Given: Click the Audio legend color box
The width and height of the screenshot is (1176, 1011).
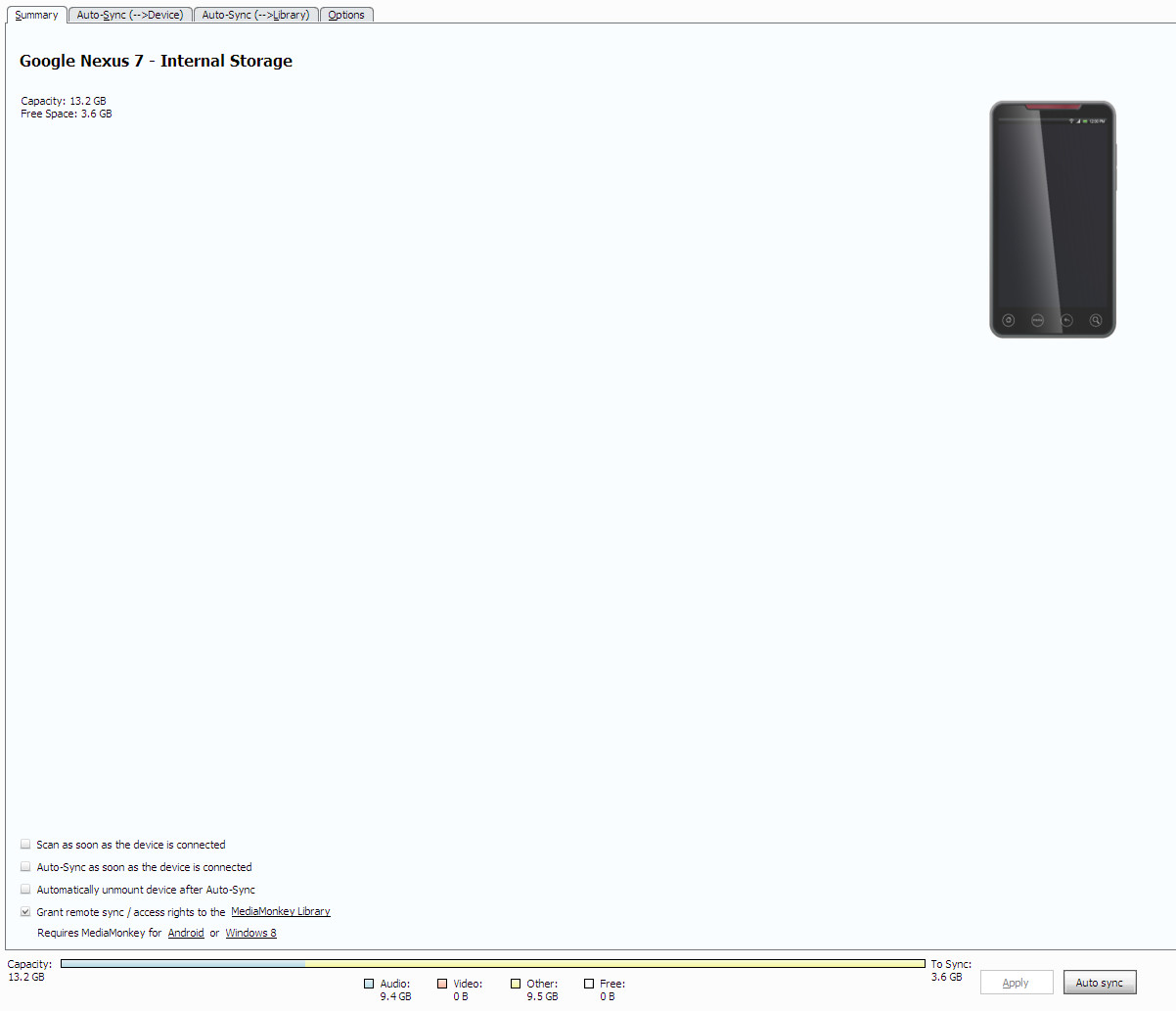Looking at the screenshot, I should click(x=369, y=984).
